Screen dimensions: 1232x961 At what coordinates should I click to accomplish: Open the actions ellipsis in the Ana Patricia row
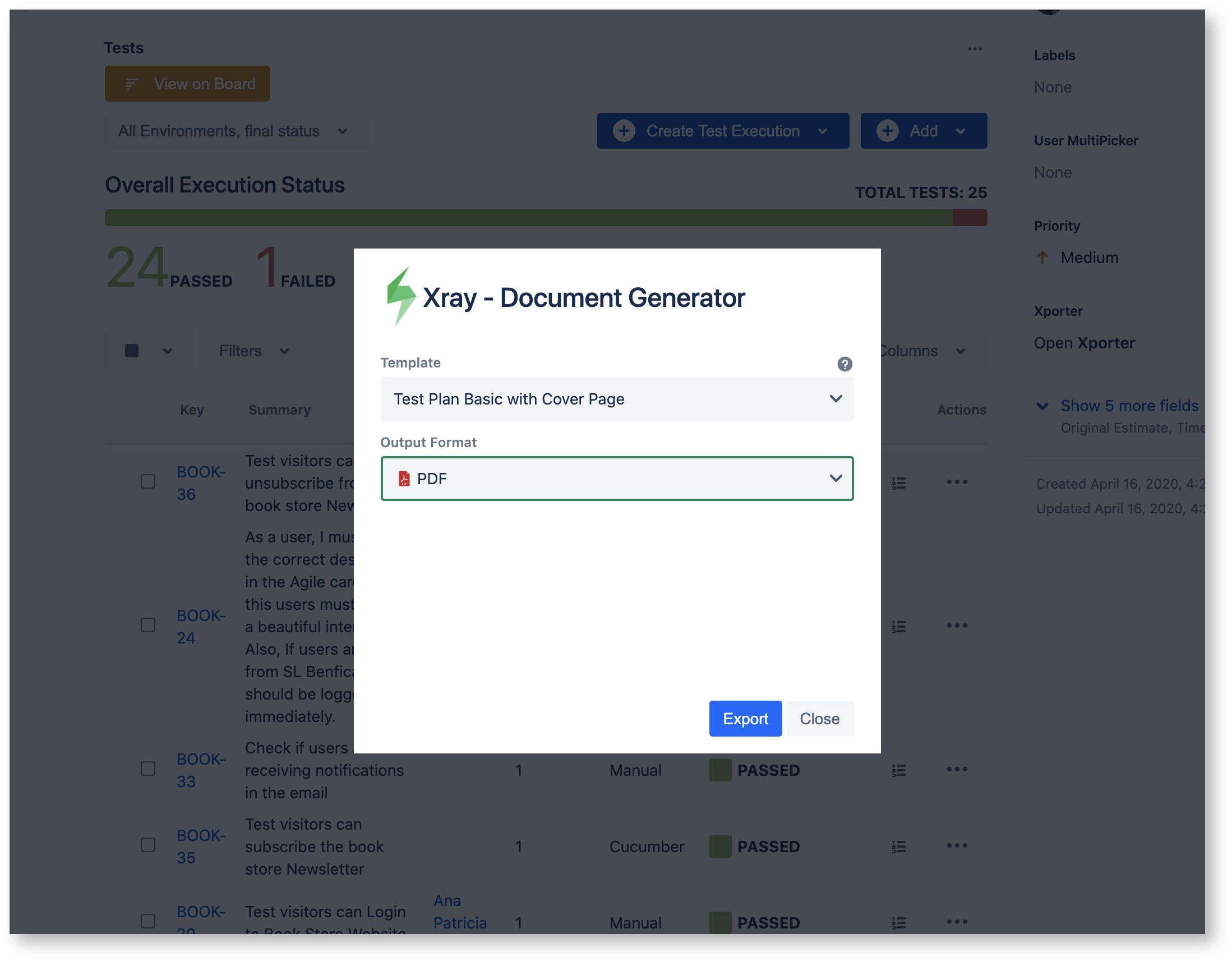pyautogui.click(x=957, y=922)
